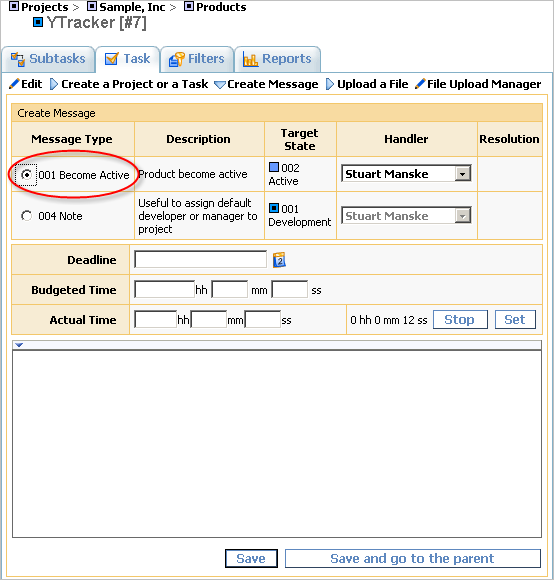
Task: Click the YTracker [#7] title
Action: (97, 23)
